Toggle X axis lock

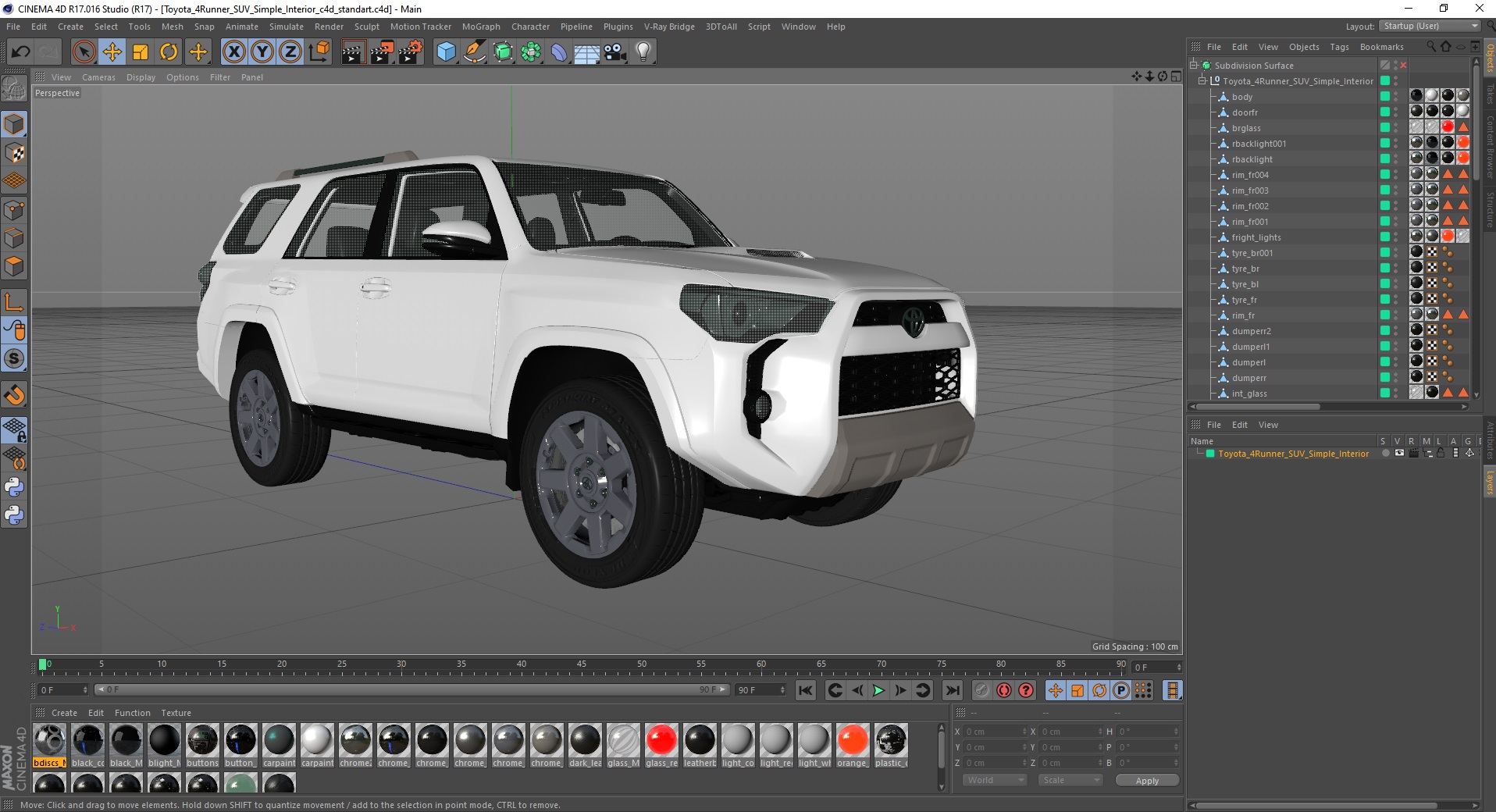tap(233, 52)
